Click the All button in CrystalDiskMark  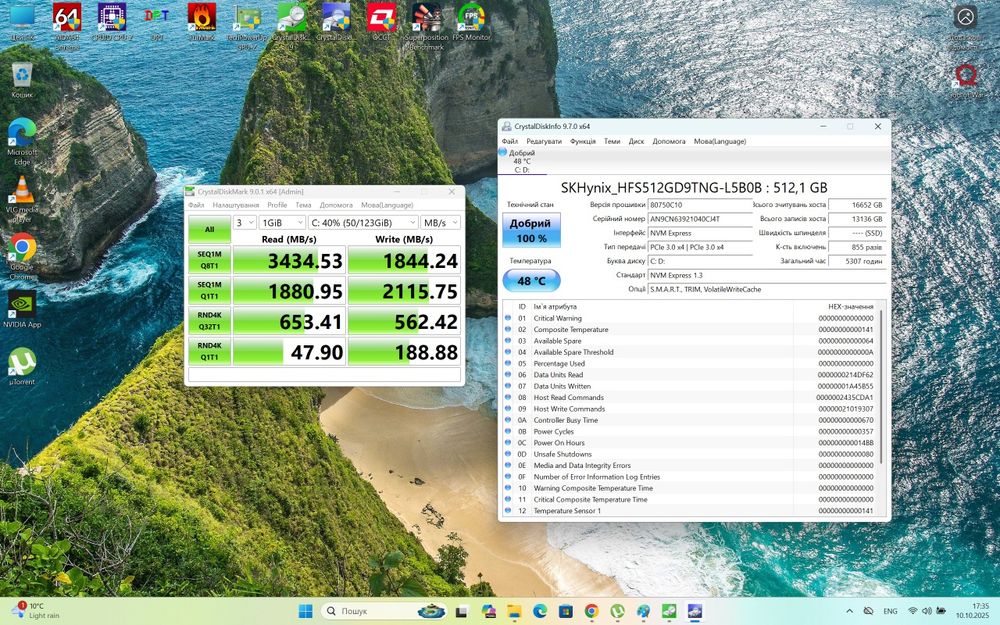click(x=210, y=230)
